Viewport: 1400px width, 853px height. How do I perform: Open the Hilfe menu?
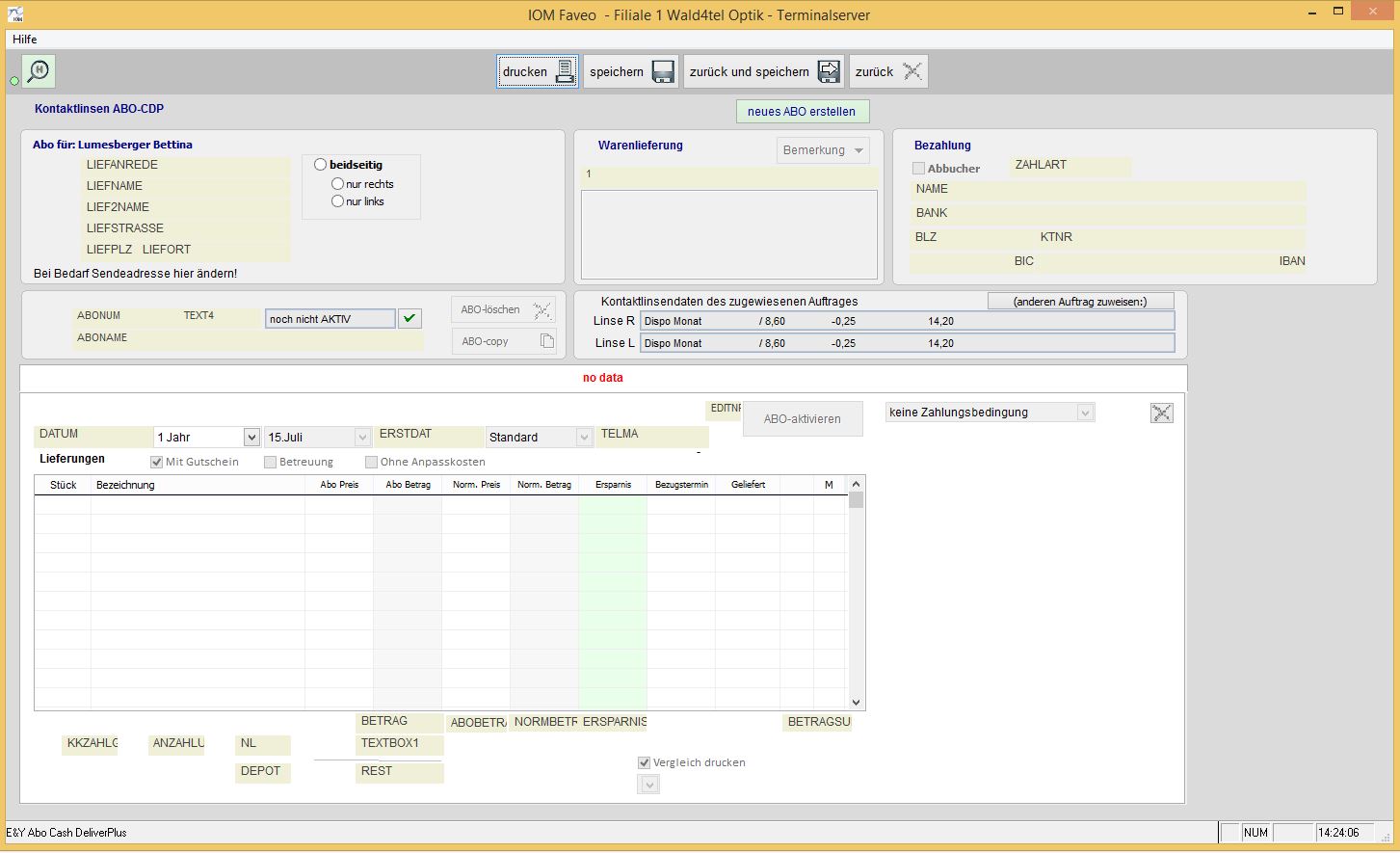tap(25, 40)
